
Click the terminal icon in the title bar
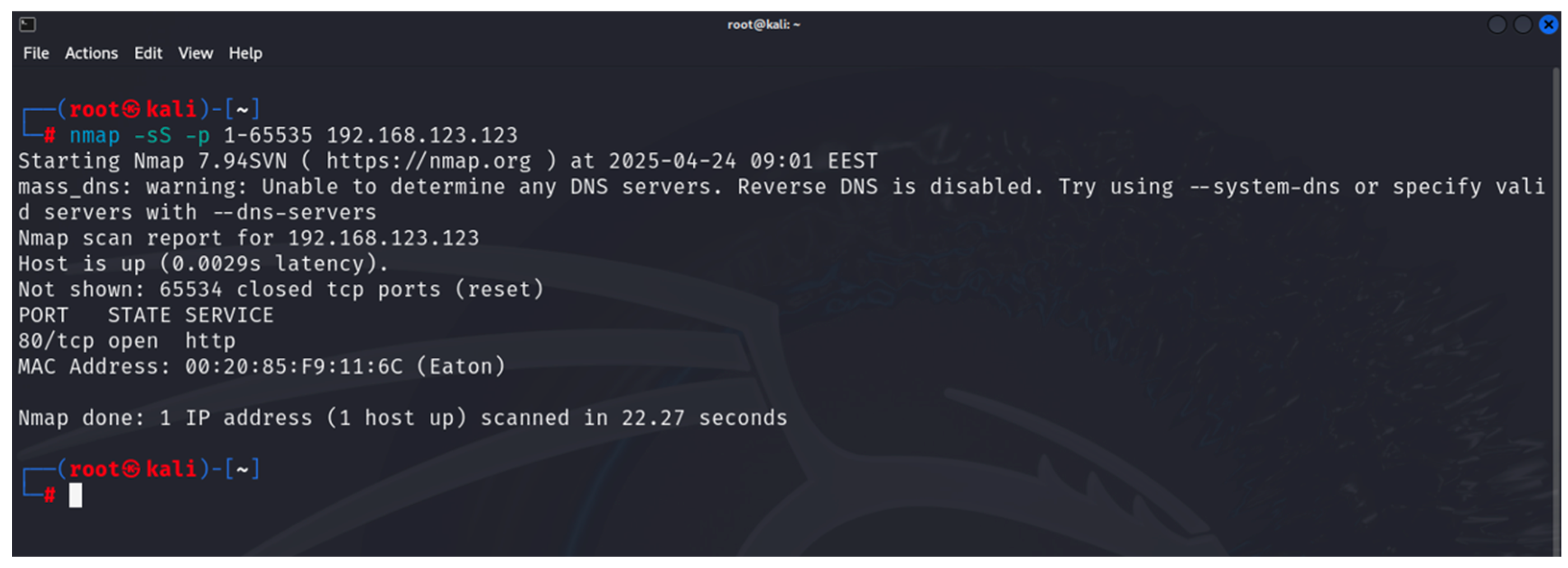tap(27, 24)
